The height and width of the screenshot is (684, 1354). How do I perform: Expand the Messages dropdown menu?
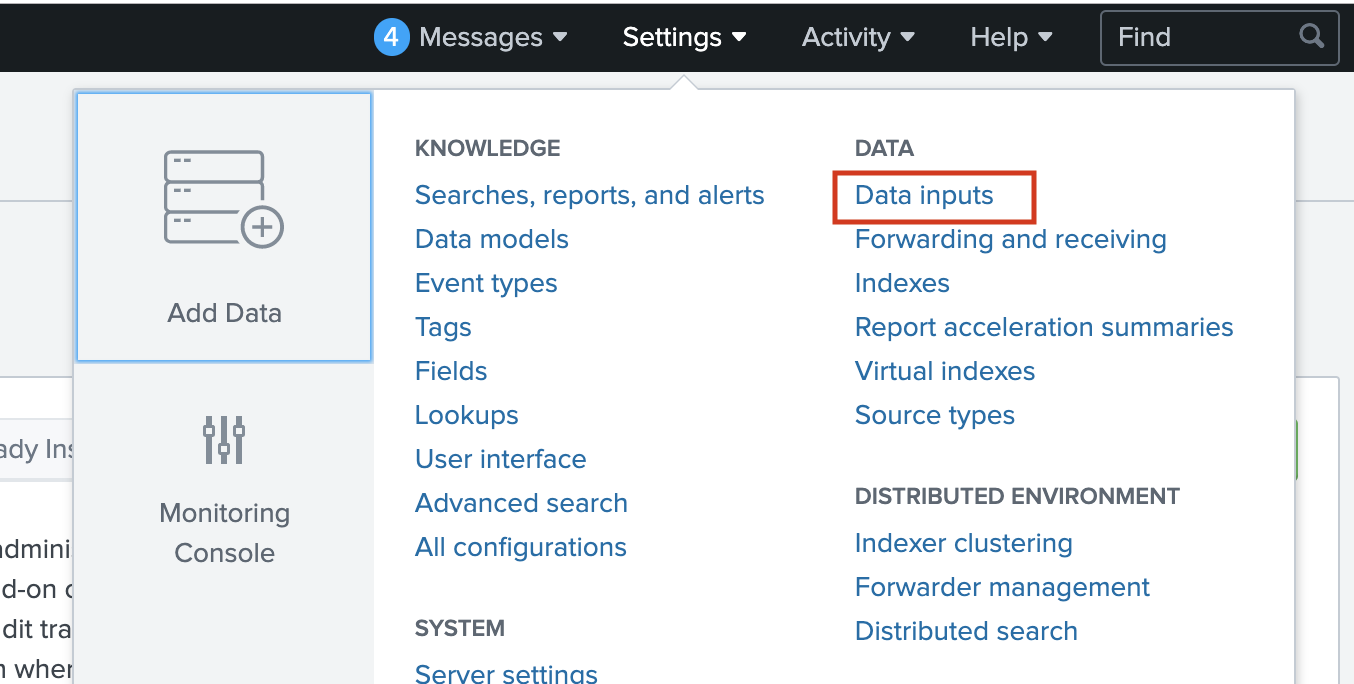click(x=493, y=37)
